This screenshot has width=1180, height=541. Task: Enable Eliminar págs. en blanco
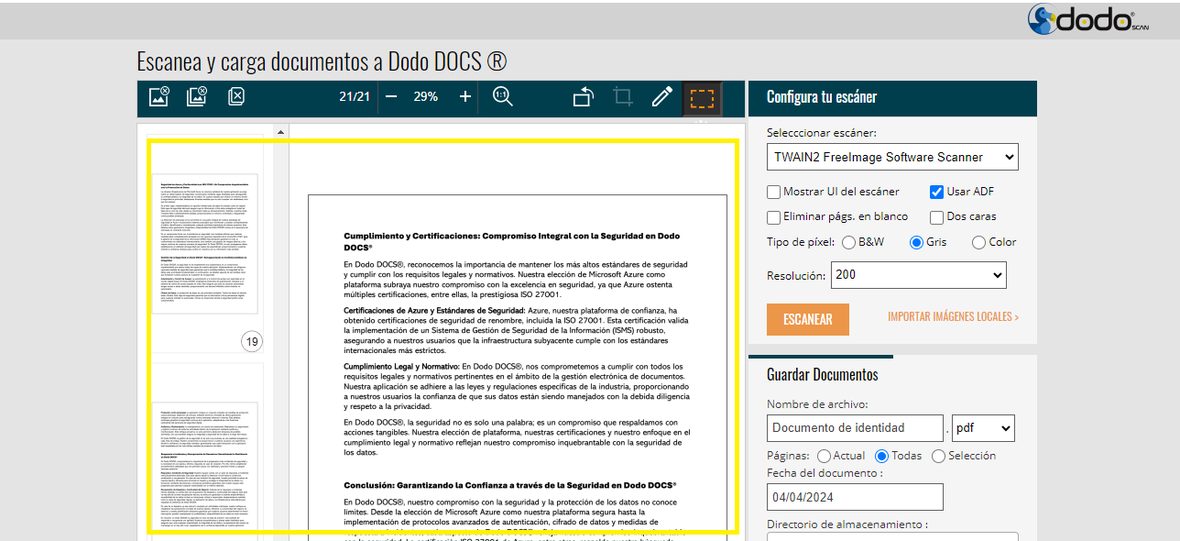pos(774,217)
